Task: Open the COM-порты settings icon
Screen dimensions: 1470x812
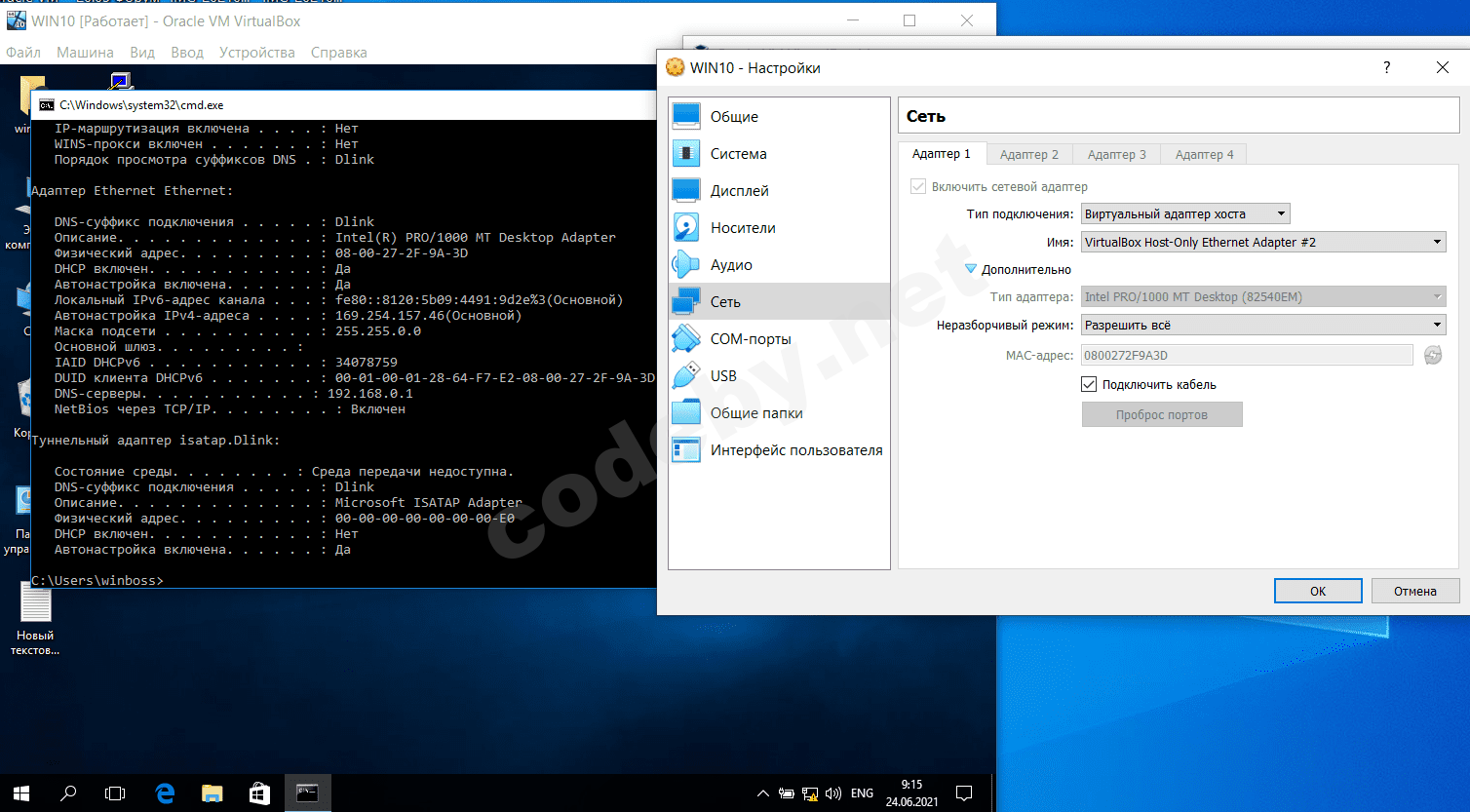Action: pos(686,338)
